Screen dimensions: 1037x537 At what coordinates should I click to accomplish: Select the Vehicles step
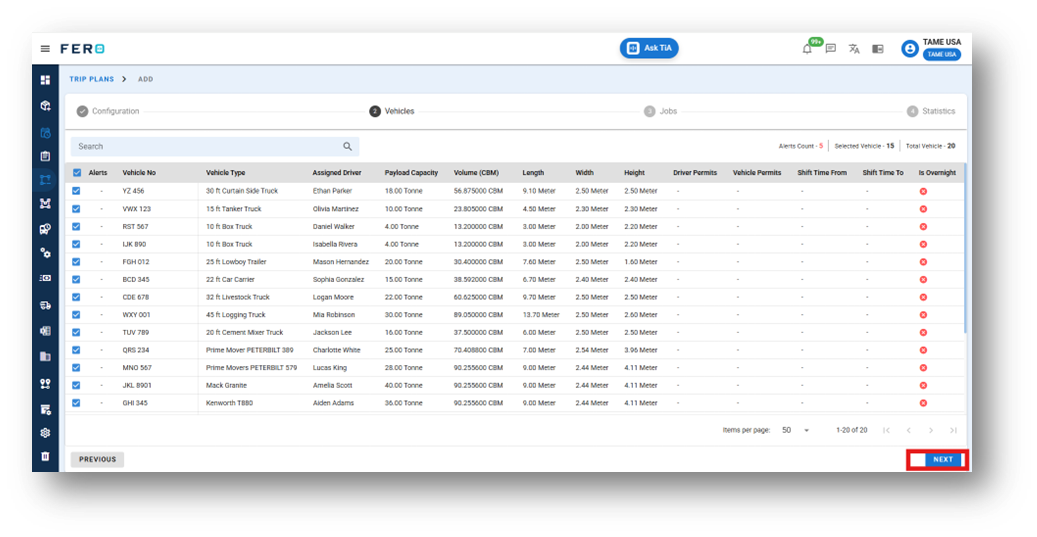pyautogui.click(x=392, y=111)
